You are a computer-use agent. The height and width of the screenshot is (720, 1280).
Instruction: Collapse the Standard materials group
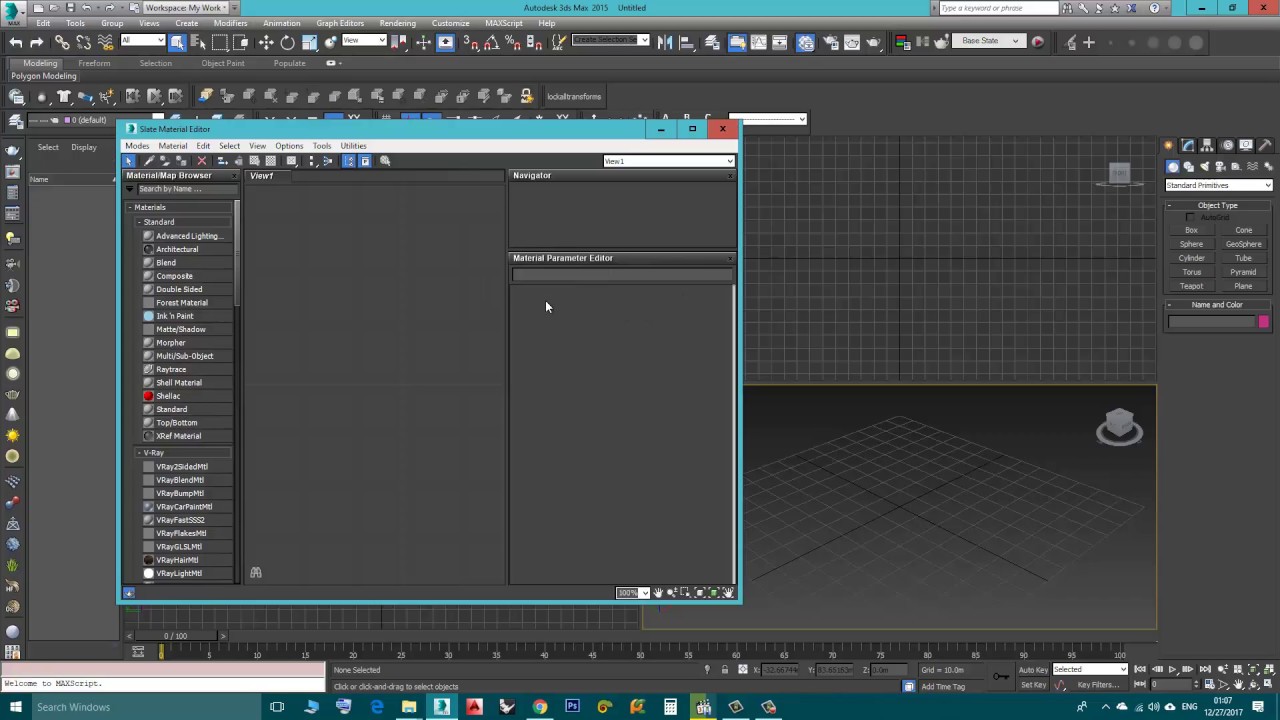click(140, 222)
